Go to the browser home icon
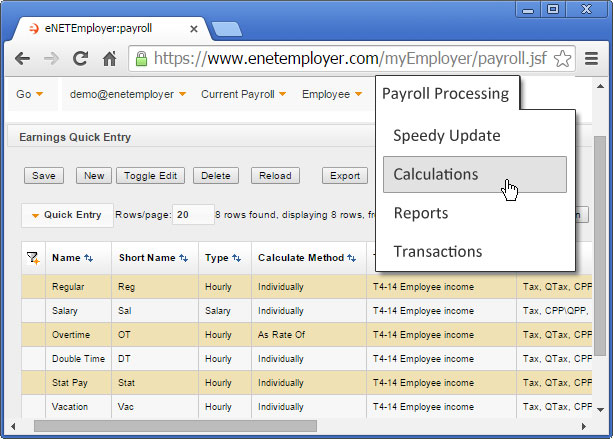 [x=109, y=59]
